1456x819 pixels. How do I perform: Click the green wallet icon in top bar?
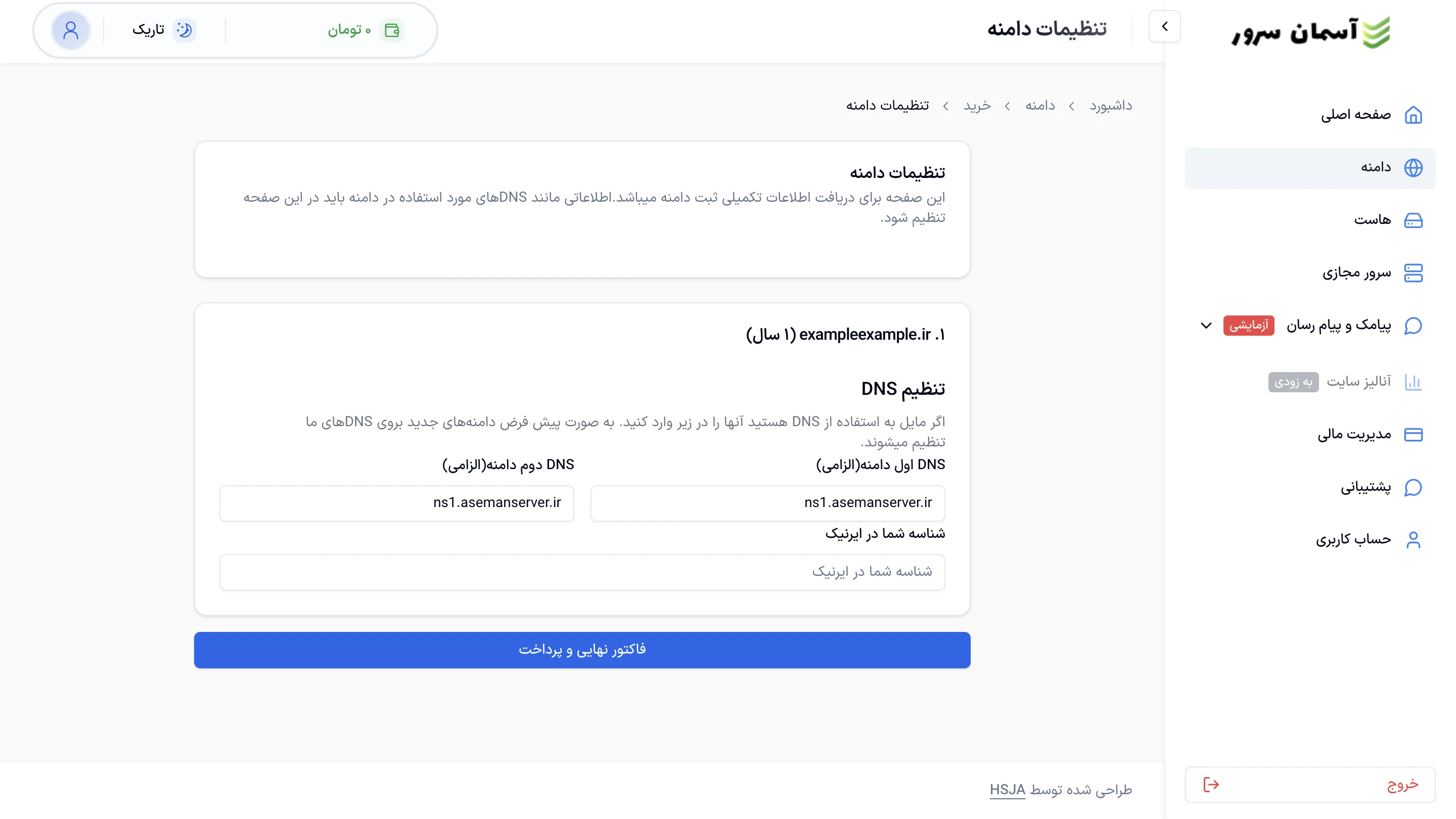[391, 30]
